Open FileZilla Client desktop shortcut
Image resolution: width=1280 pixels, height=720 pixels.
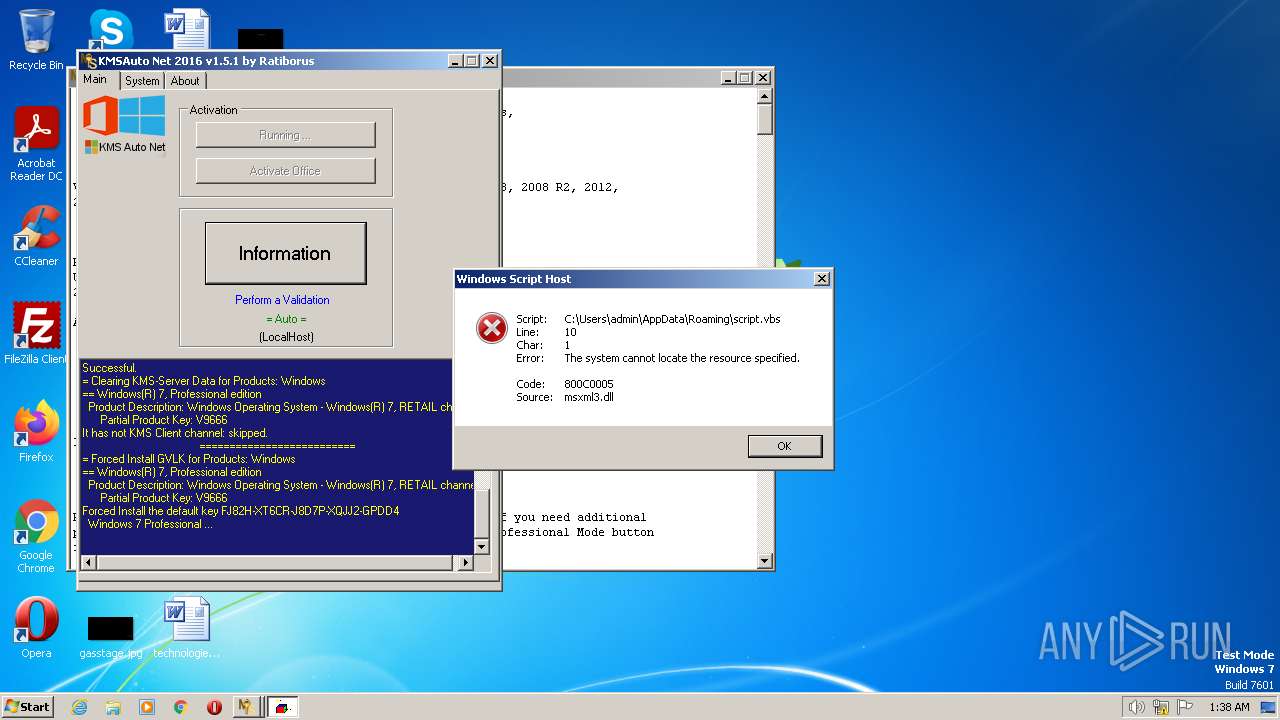[x=36, y=333]
